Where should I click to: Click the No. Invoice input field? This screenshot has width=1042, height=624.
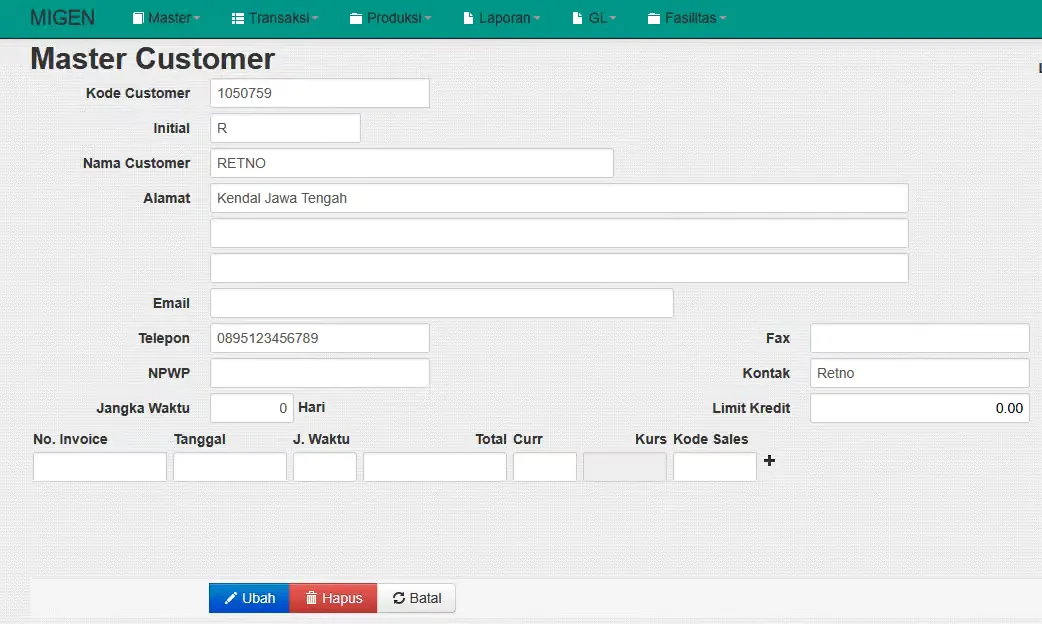(x=100, y=467)
